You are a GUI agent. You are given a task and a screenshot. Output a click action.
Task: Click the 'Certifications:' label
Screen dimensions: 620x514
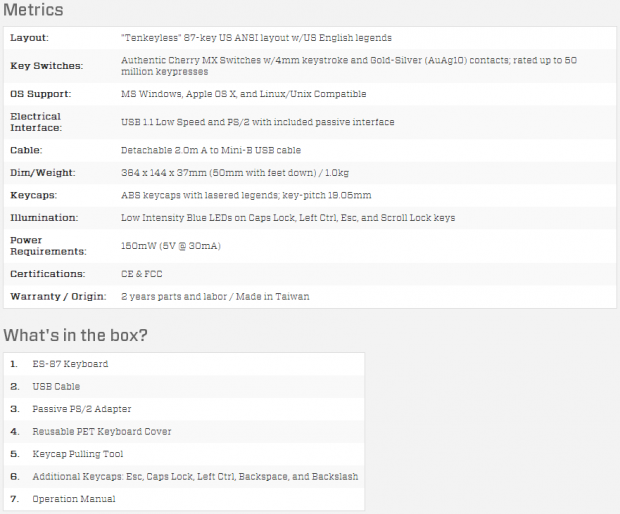(48, 274)
